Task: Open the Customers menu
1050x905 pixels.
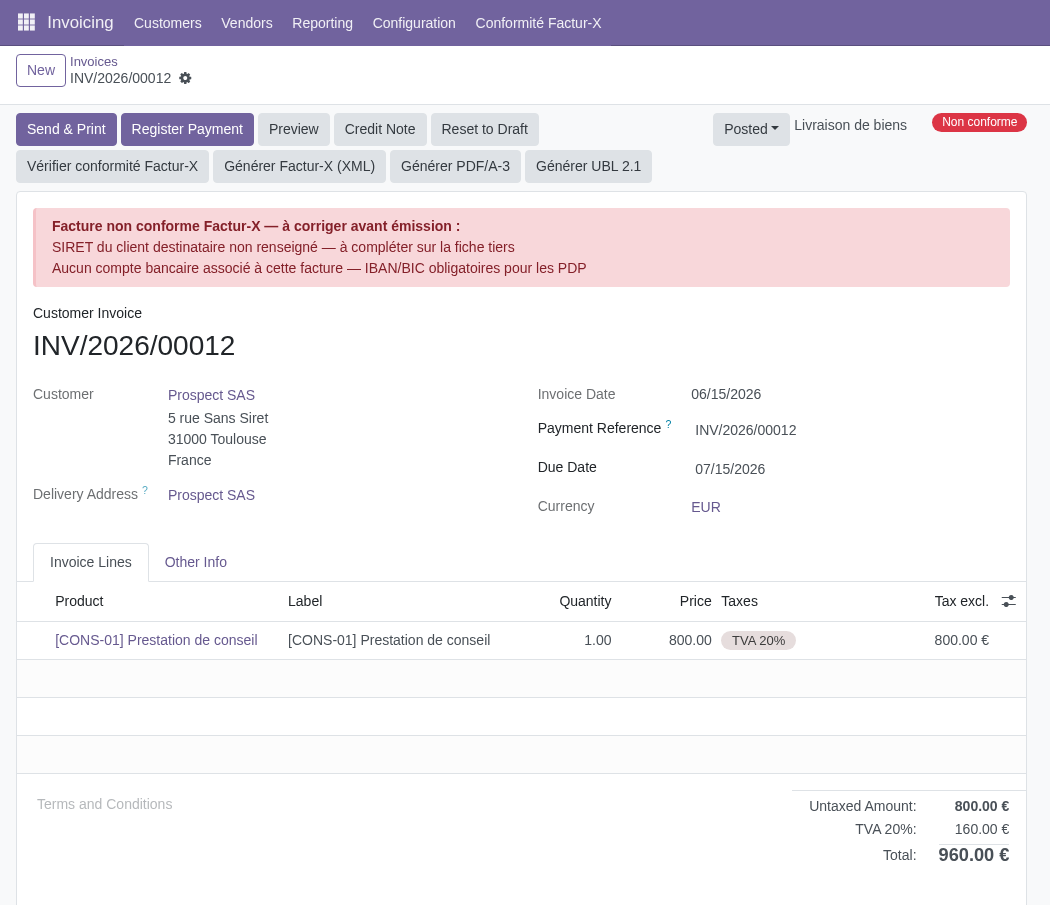Action: click(x=167, y=23)
